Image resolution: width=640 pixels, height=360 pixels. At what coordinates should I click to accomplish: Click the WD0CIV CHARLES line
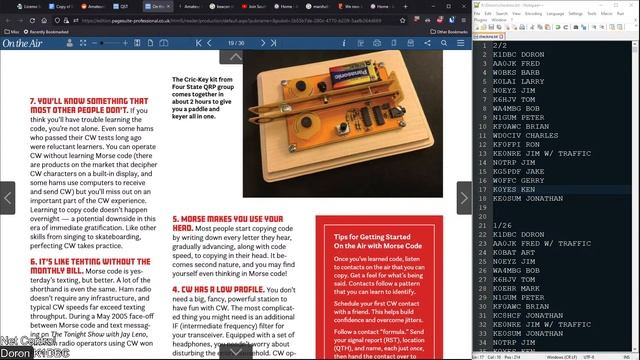click(525, 136)
